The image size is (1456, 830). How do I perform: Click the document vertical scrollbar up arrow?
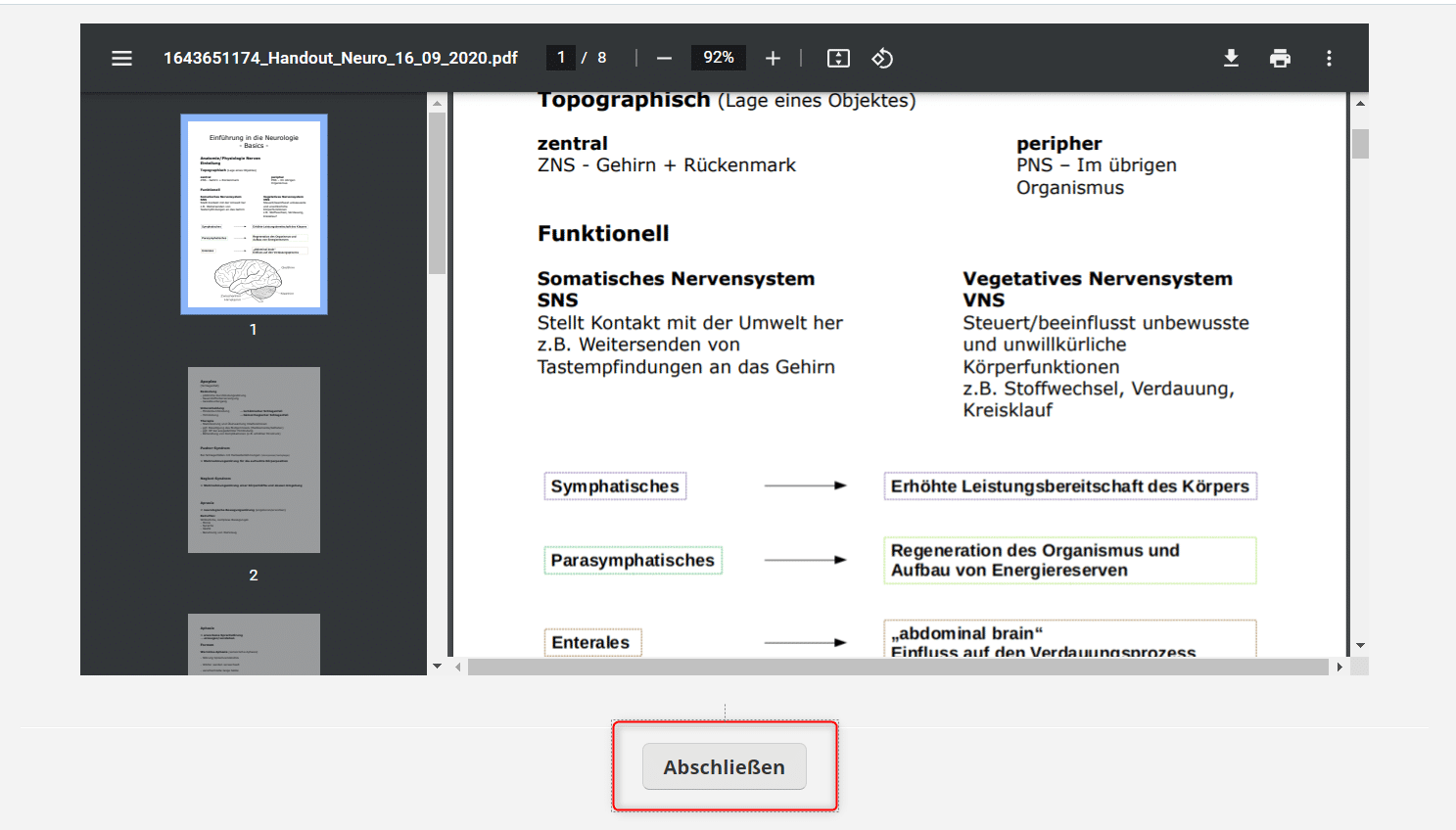(1360, 103)
